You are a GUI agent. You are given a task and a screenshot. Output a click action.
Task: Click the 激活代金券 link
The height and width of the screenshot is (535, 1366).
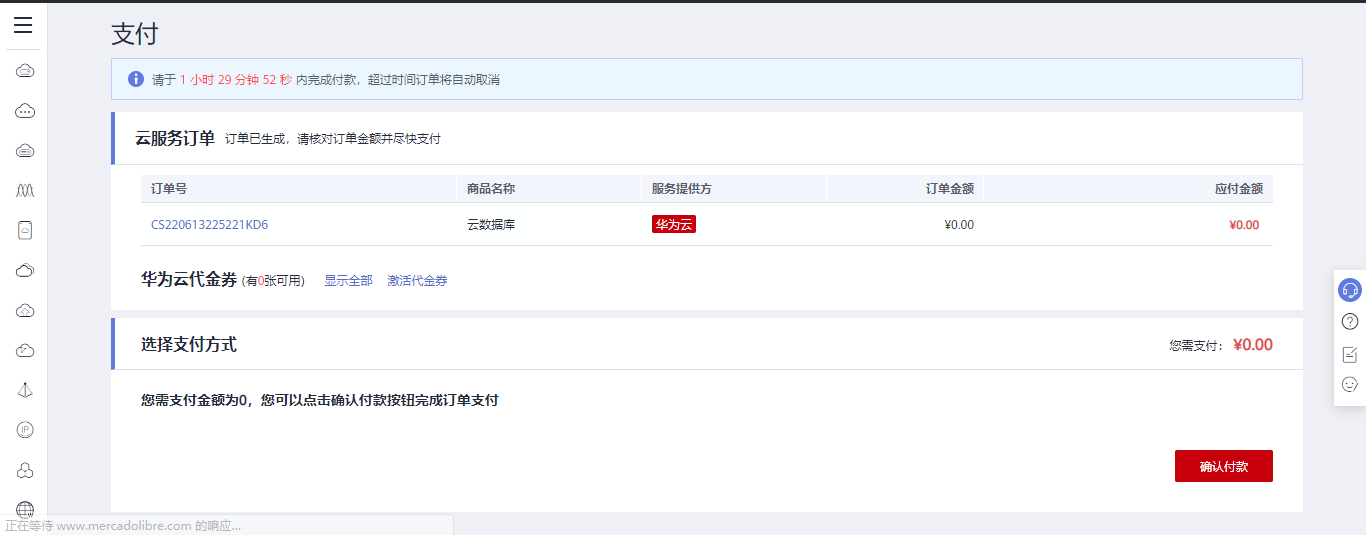(417, 281)
